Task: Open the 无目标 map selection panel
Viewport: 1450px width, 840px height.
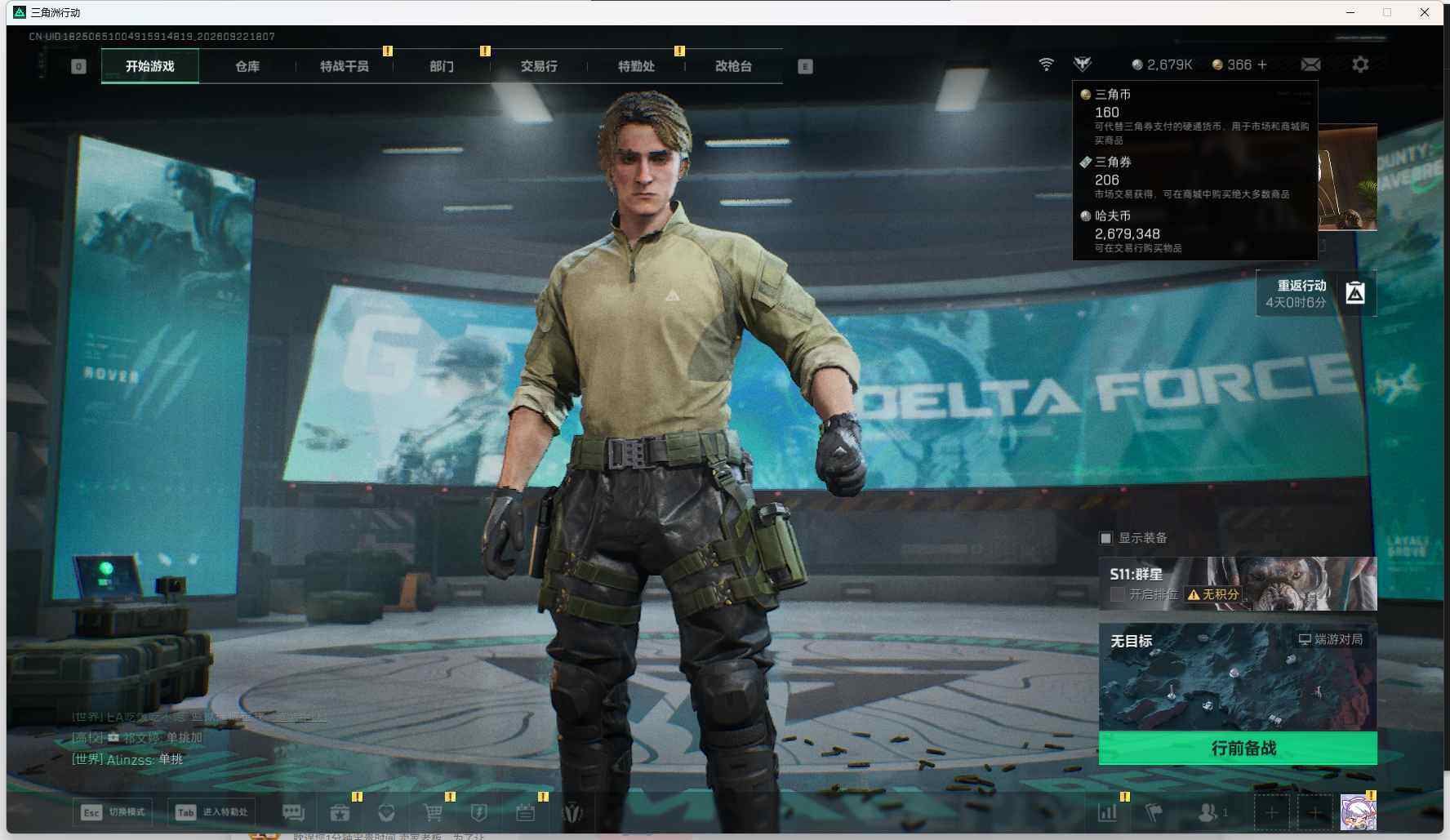Action: point(1238,678)
